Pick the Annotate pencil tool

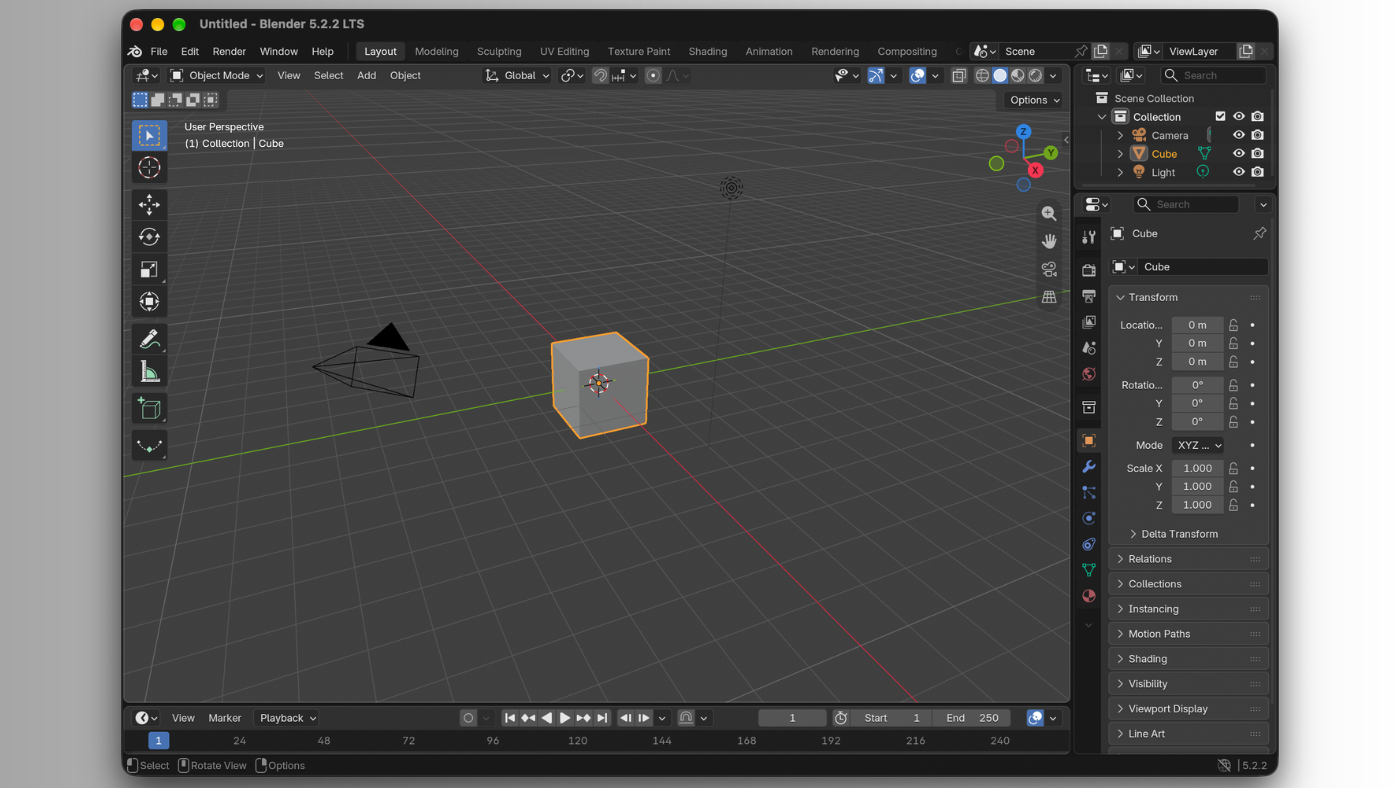(x=149, y=340)
